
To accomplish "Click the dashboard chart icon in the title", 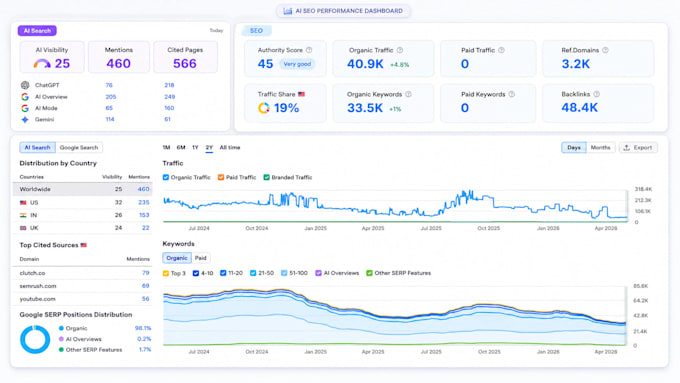I will [x=288, y=11].
